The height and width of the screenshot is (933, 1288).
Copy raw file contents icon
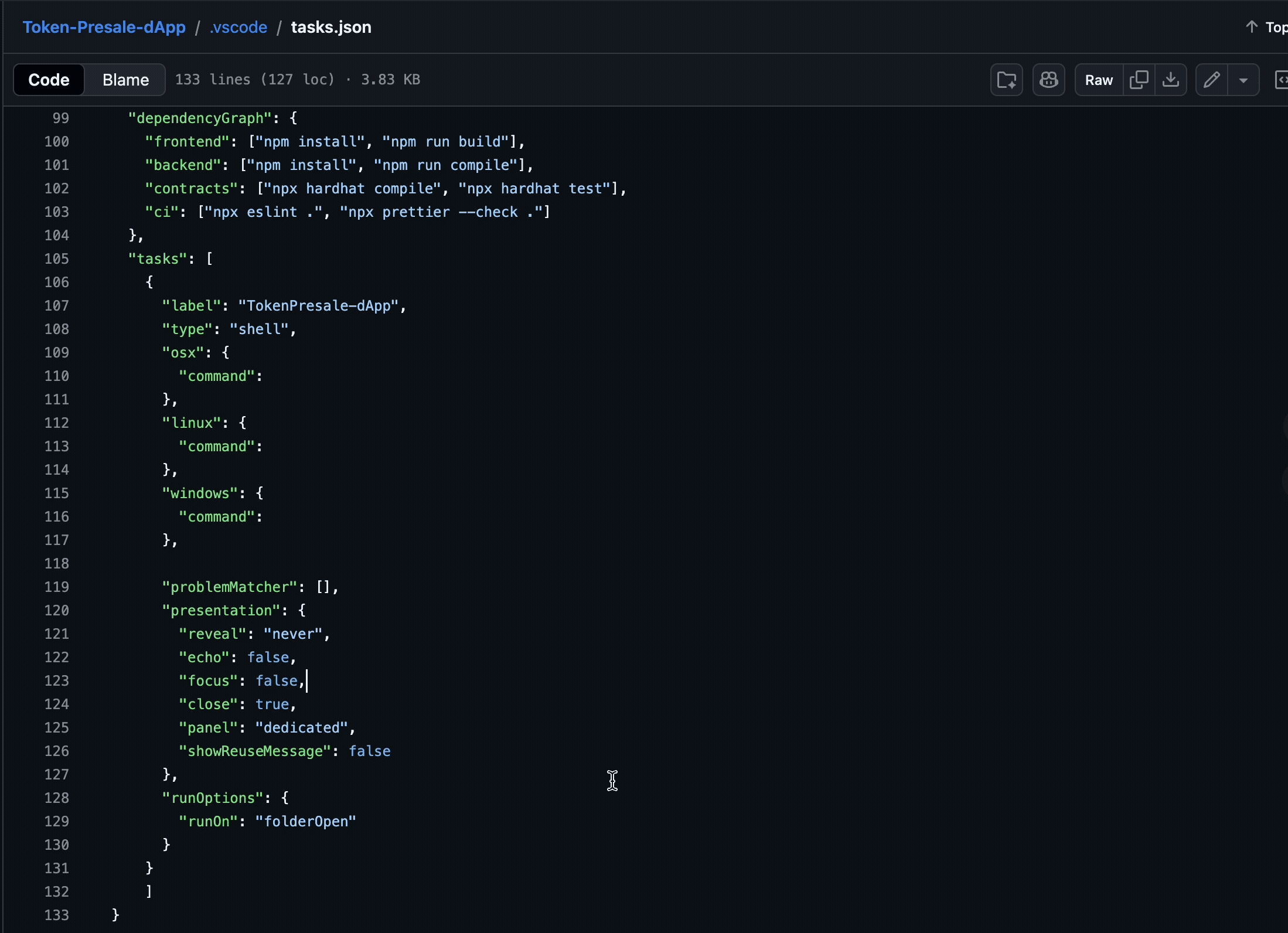pos(1139,80)
